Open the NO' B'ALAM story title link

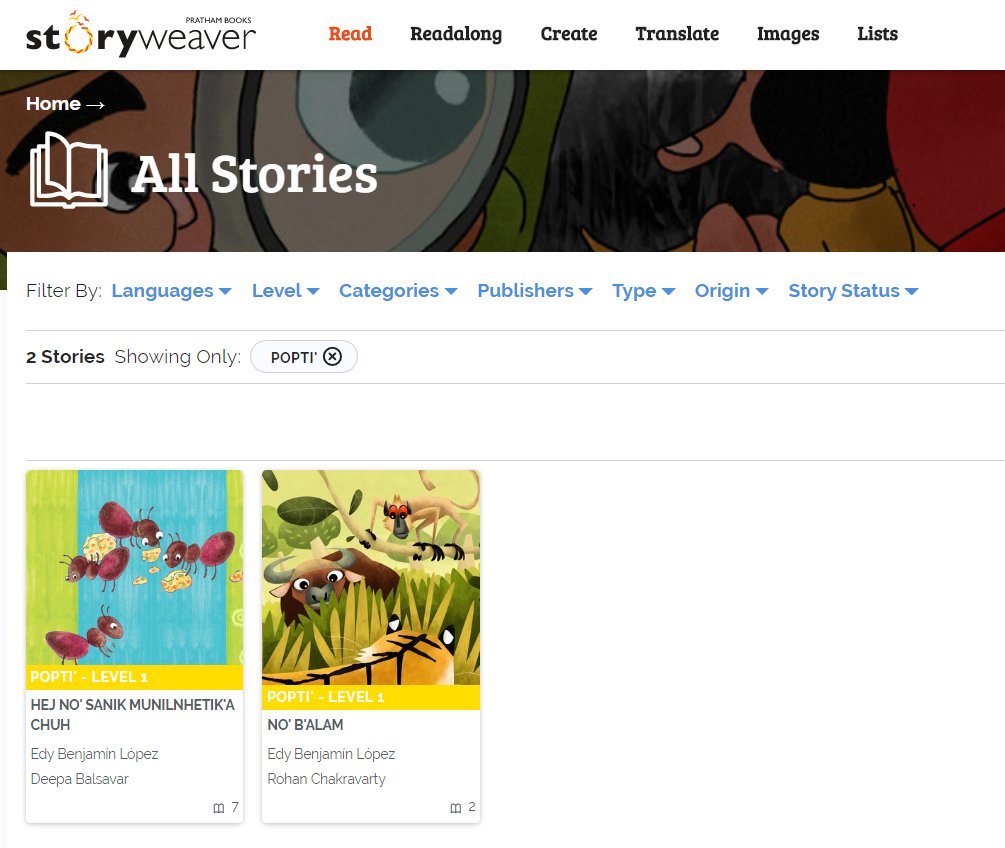(x=305, y=725)
